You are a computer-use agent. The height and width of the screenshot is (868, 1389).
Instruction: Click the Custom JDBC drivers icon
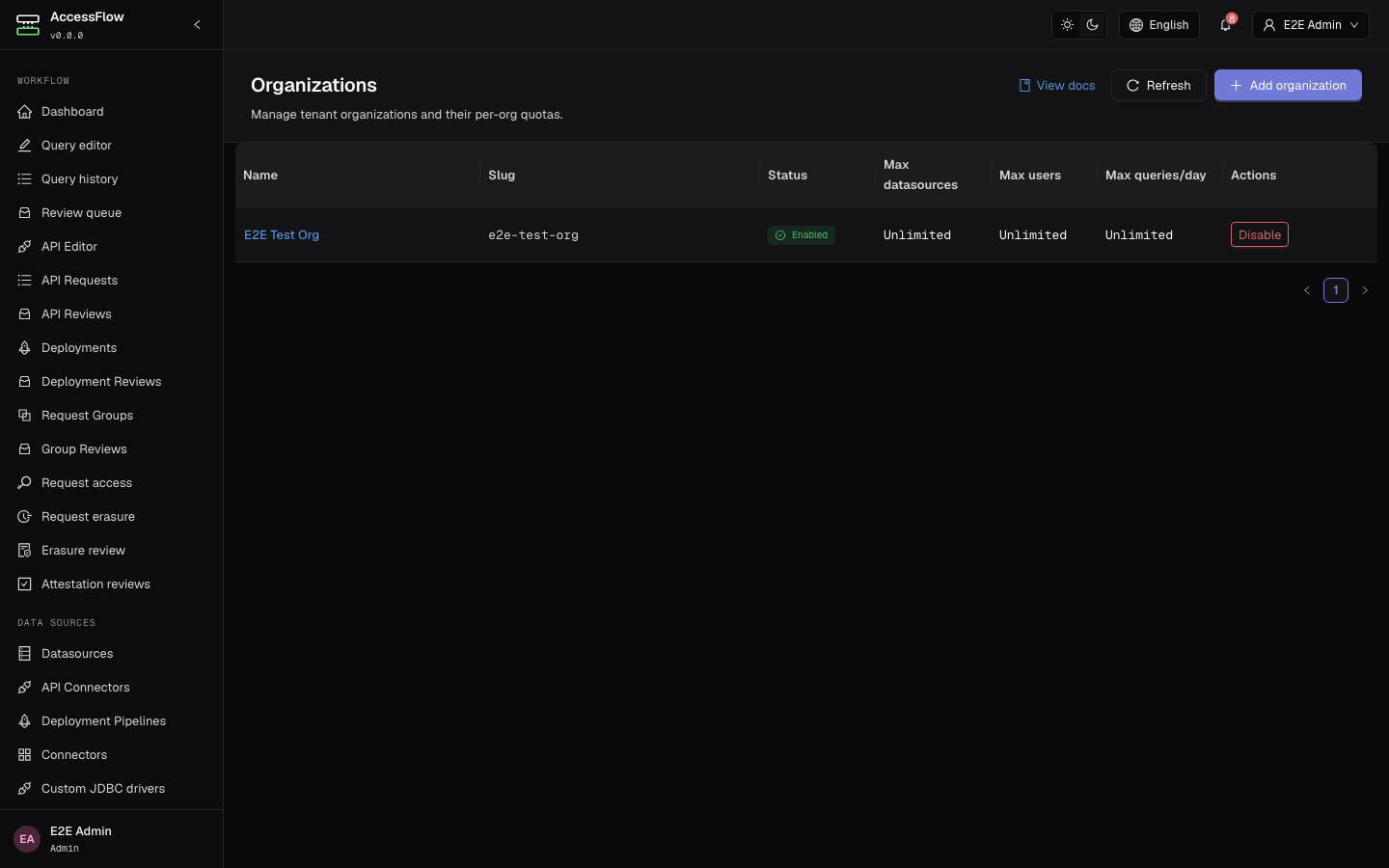(25, 789)
